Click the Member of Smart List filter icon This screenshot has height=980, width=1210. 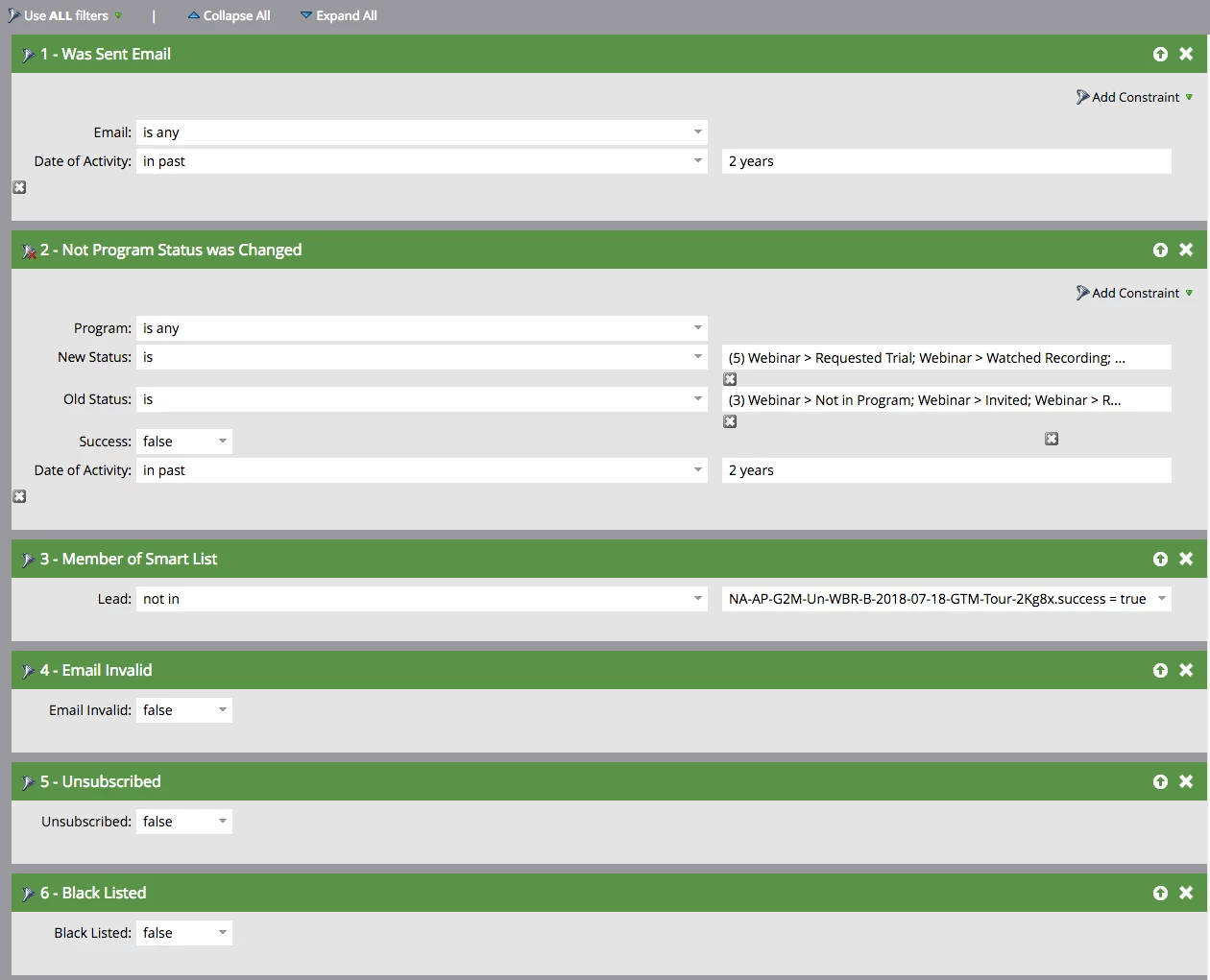pos(29,560)
